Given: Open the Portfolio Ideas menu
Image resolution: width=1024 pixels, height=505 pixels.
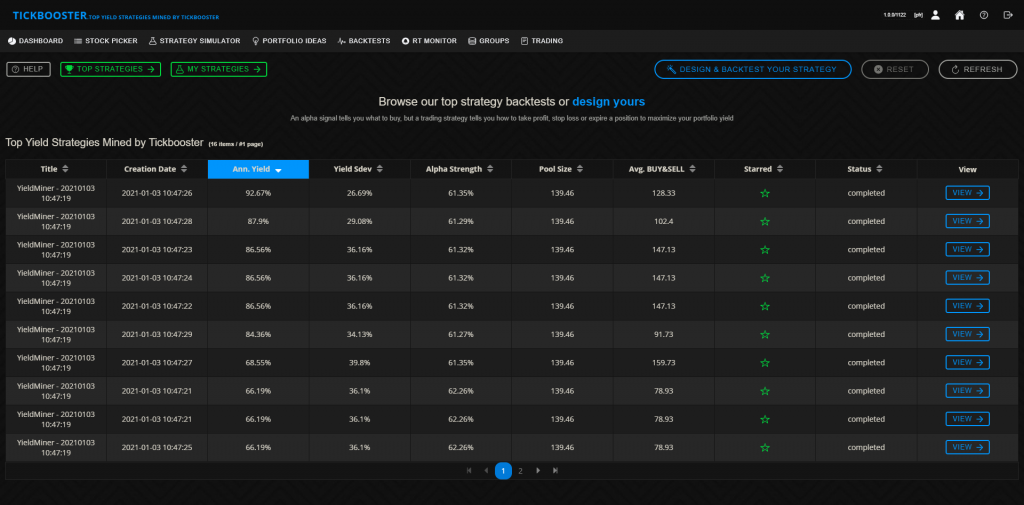Looking at the screenshot, I should tap(289, 41).
